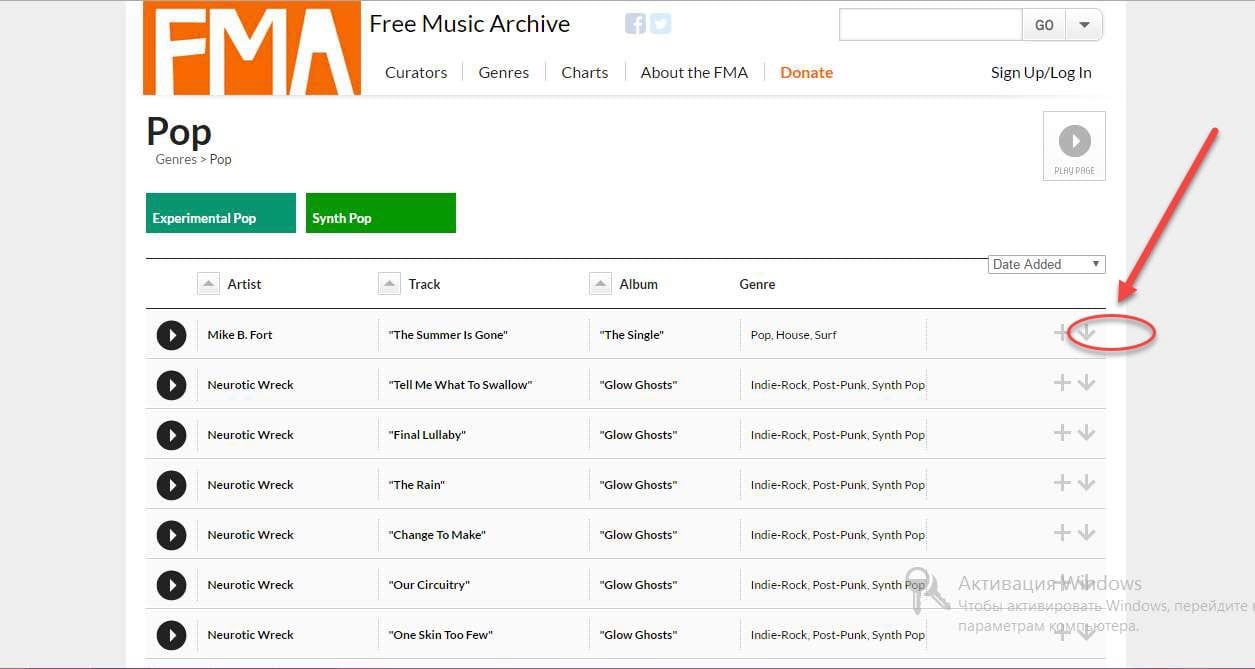Screen dimensions: 1255x669
Task: Select the Experimental Pop subgenre
Action: point(221,213)
